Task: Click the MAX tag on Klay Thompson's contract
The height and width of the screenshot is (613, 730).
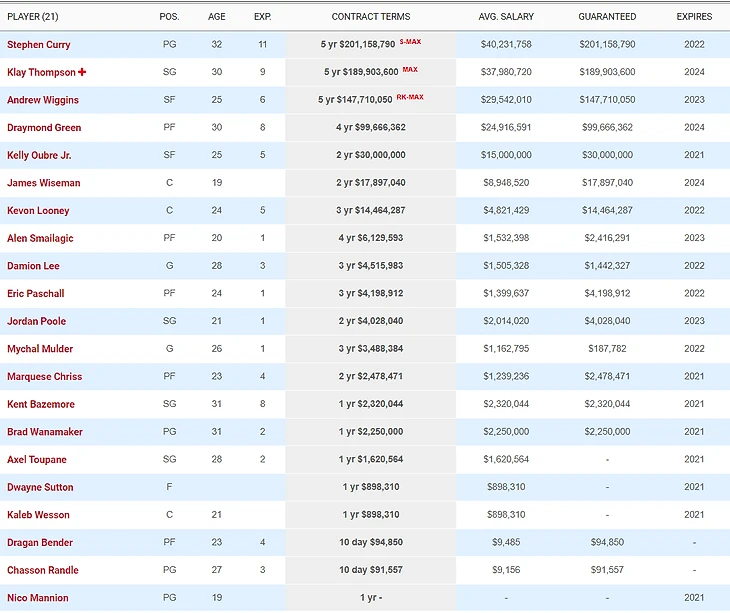Action: [x=410, y=70]
